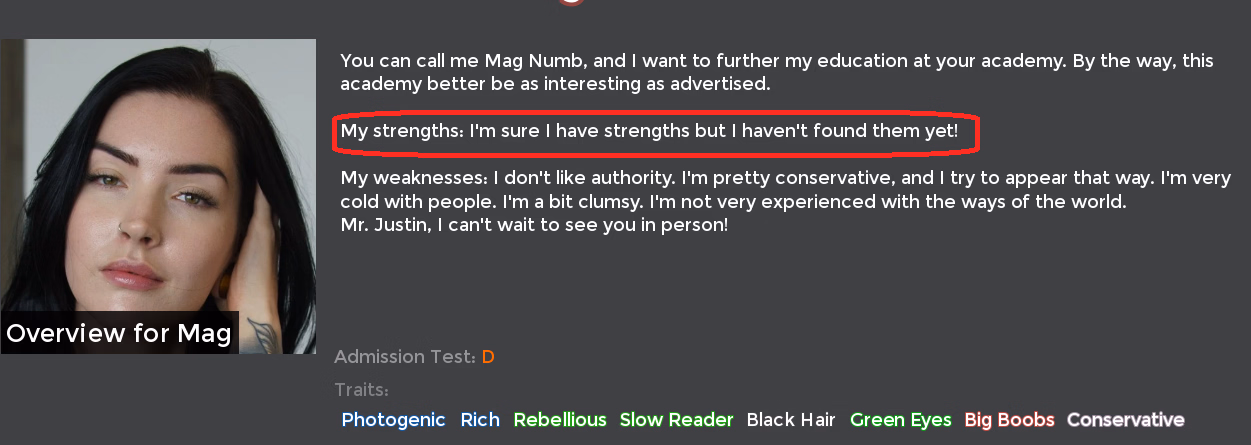Viewport: 1251px width, 445px height.
Task: Select the Green Eyes trait
Action: (900, 420)
